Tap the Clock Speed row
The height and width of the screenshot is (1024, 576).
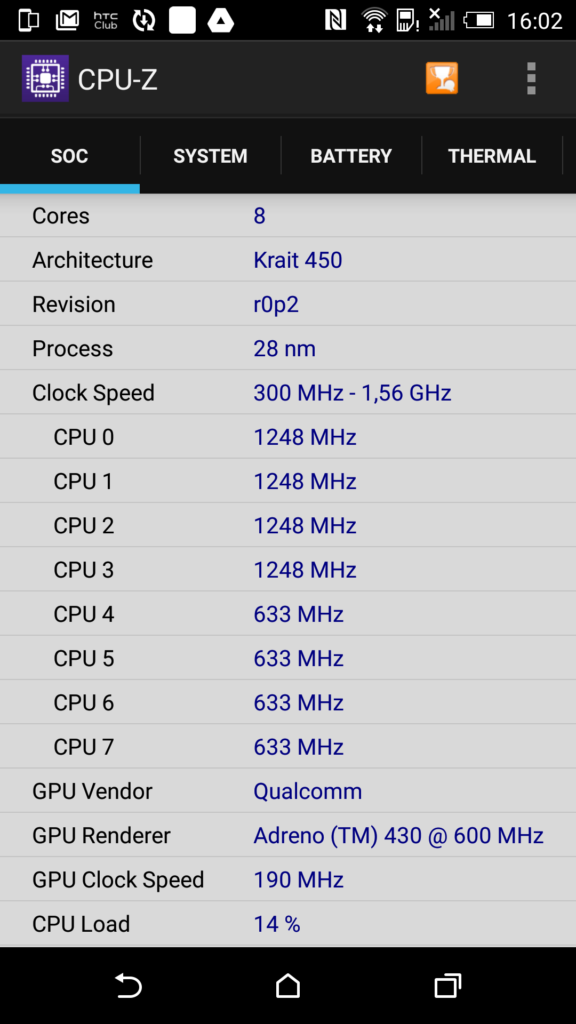(x=288, y=393)
